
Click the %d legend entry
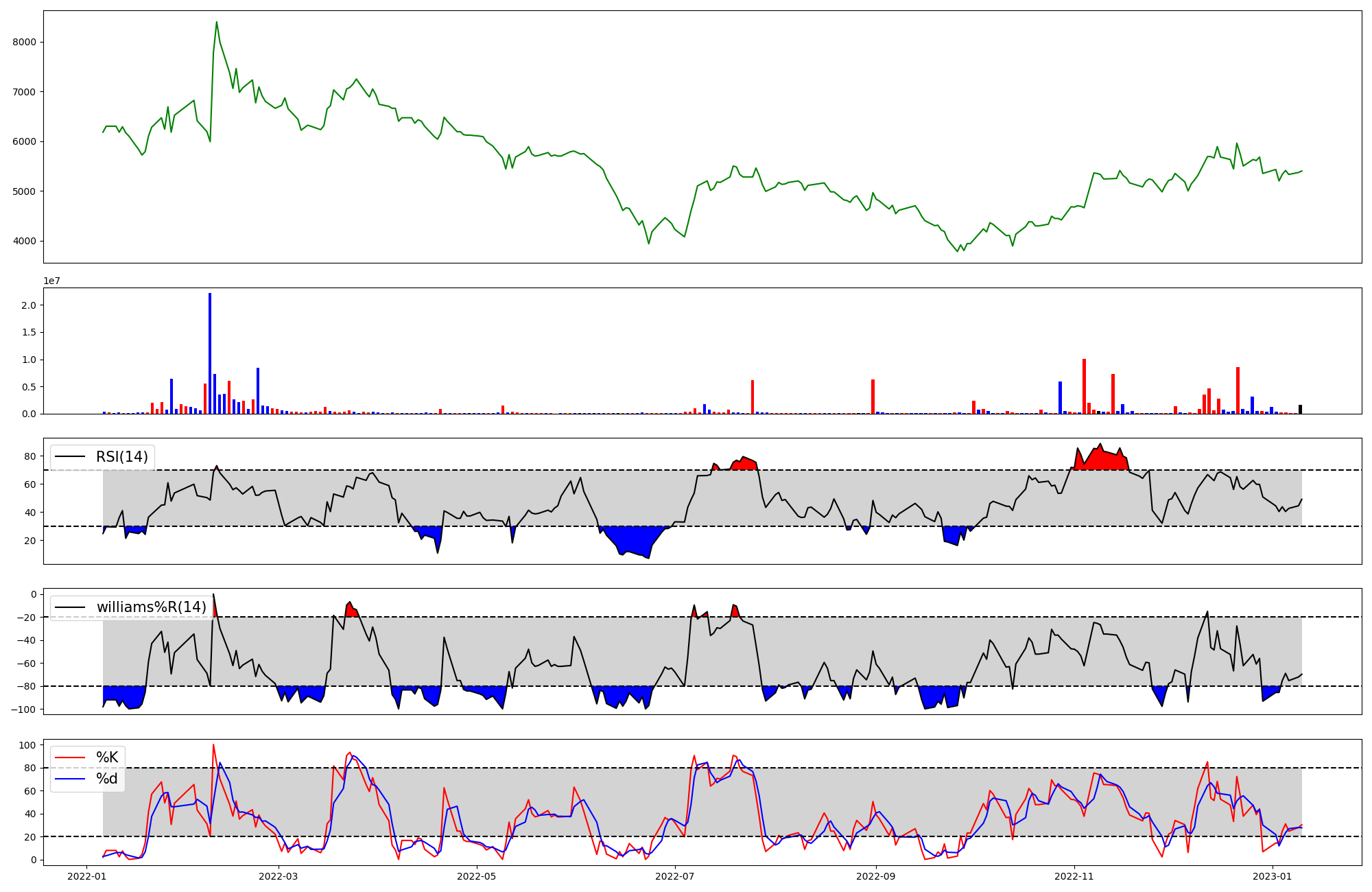click(107, 779)
